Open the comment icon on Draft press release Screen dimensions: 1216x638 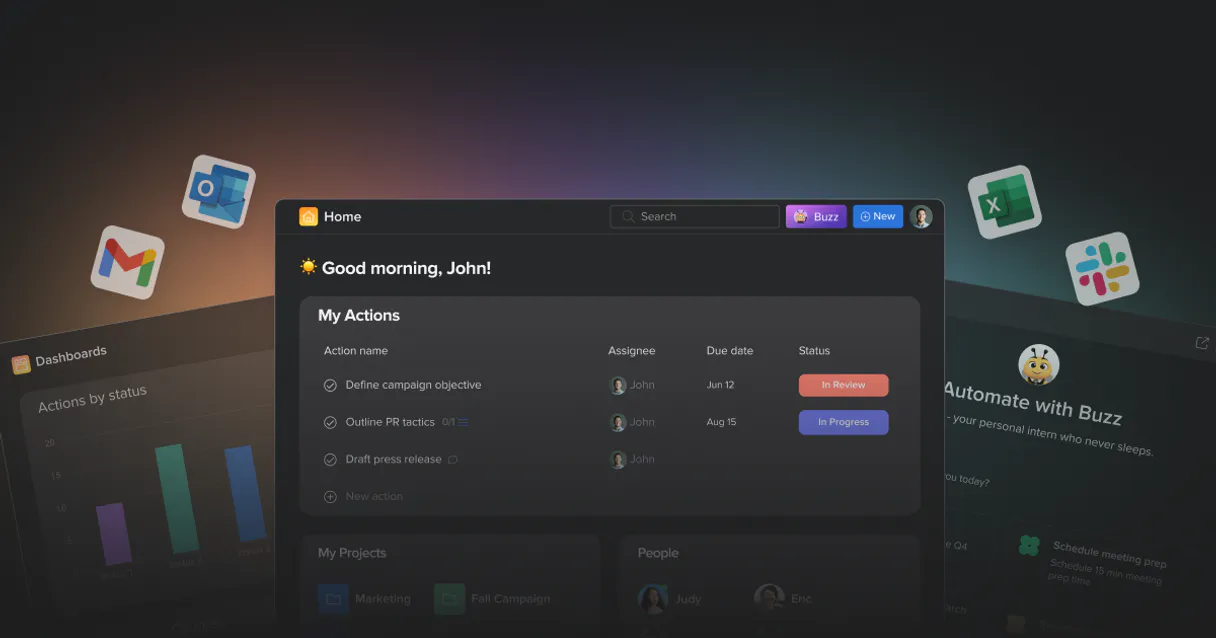pyautogui.click(x=454, y=459)
